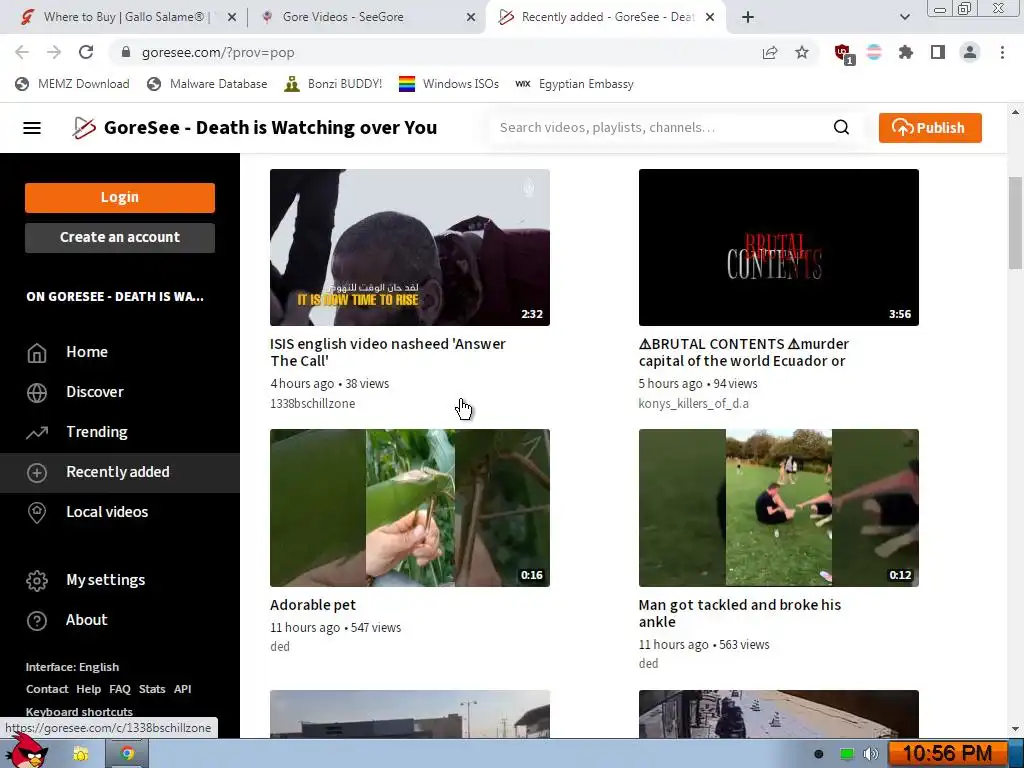
Task: Close the Gallo Salame tab
Action: pos(232,17)
